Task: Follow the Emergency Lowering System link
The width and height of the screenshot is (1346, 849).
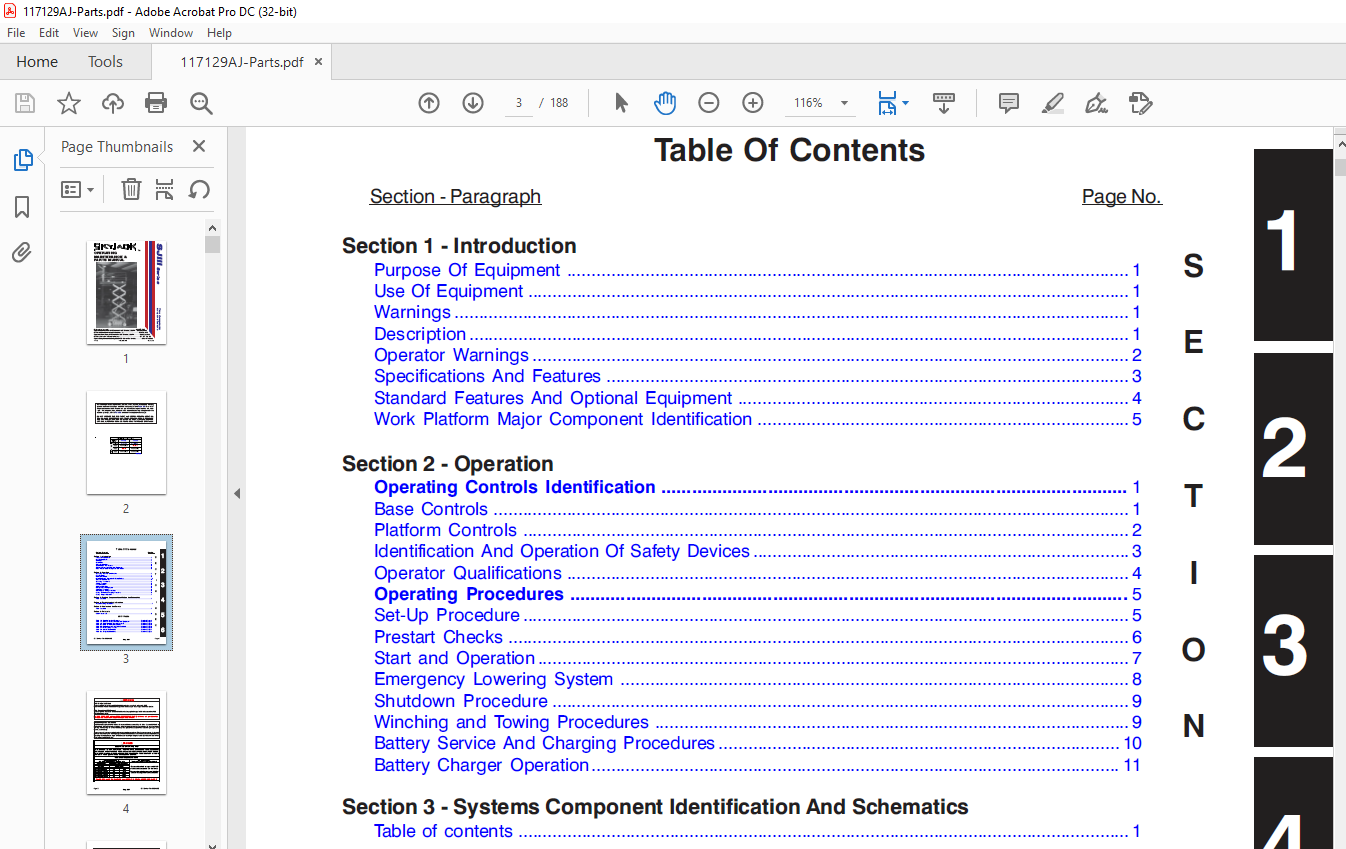Action: (x=493, y=680)
